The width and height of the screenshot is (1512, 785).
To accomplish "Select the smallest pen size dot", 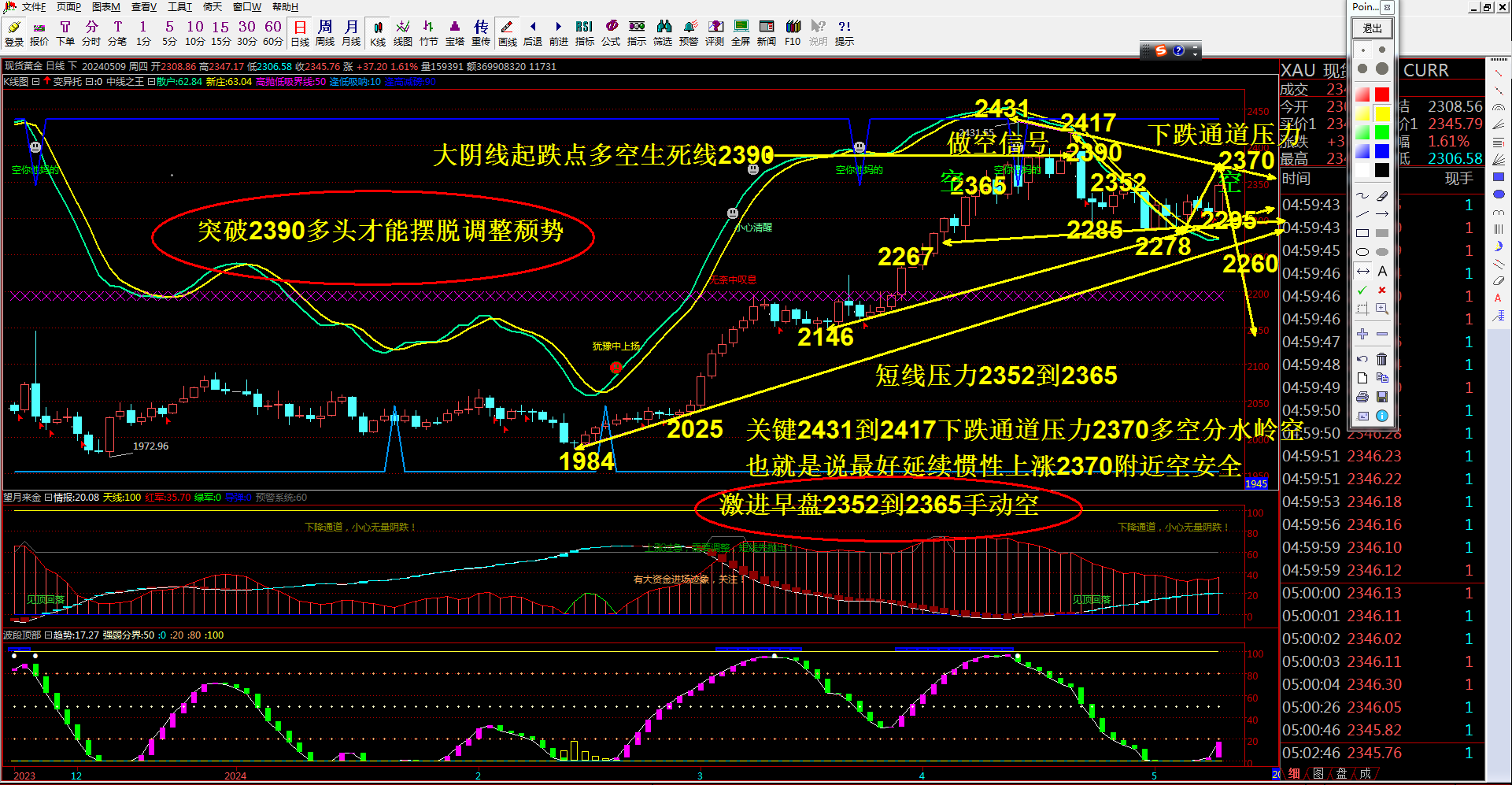I will pos(1362,50).
